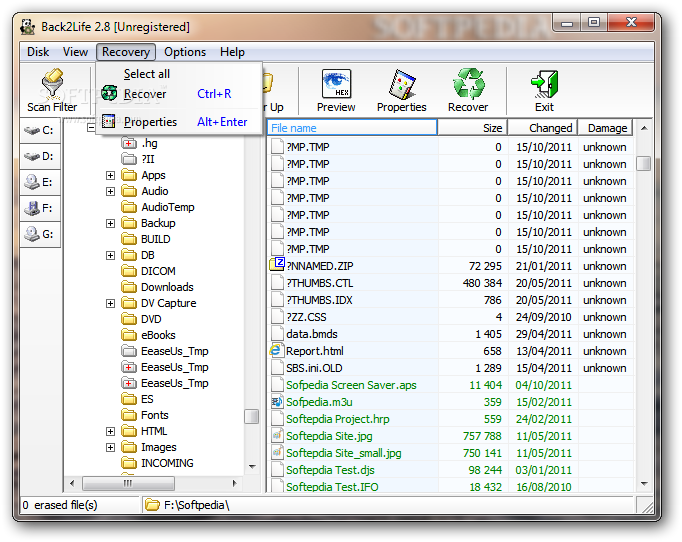
Task: Maximize the Back2Life window
Action: coord(594,23)
